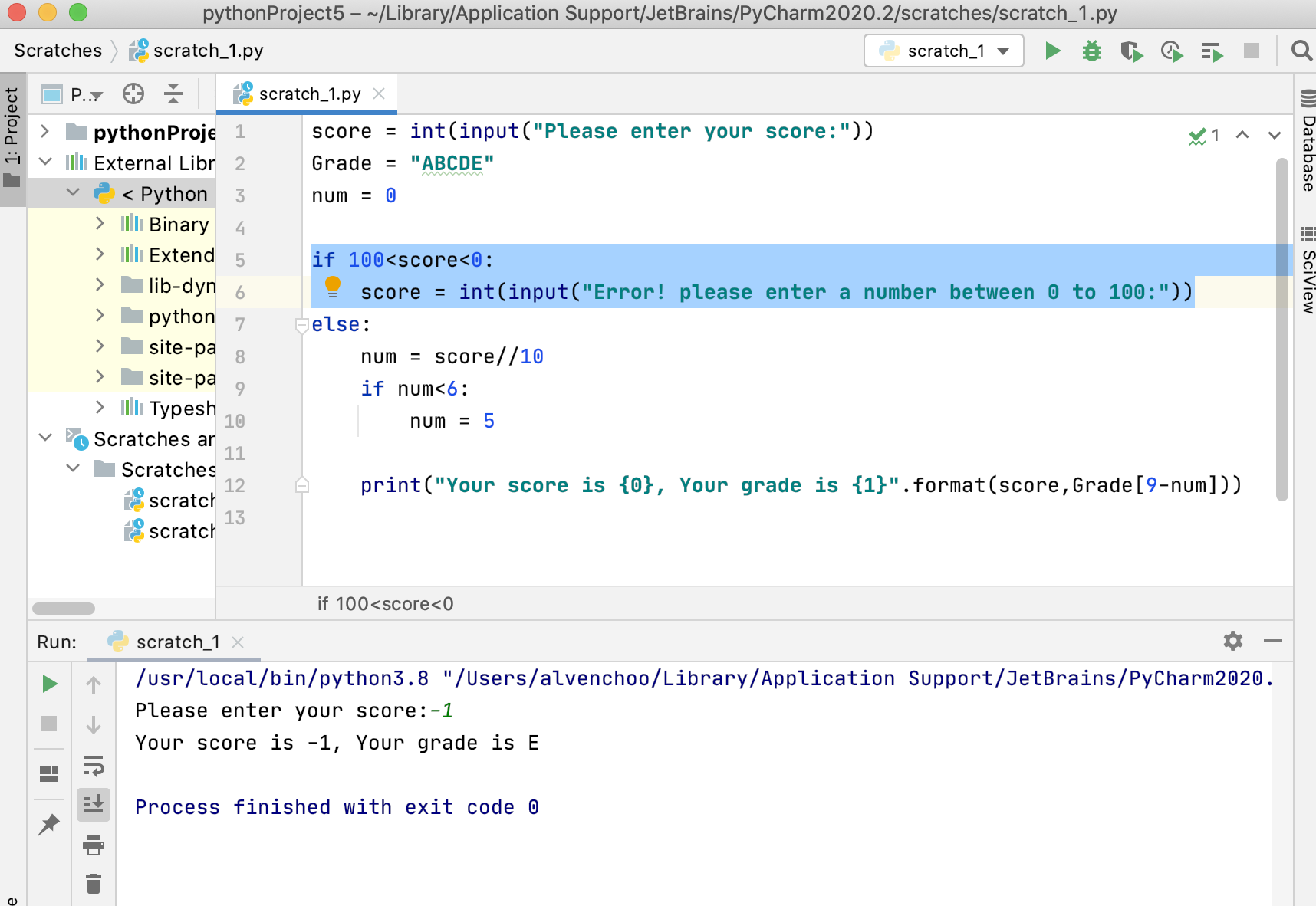Viewport: 1316px width, 906px height.
Task: Click Down the Stack Trace arrow
Action: tap(94, 724)
